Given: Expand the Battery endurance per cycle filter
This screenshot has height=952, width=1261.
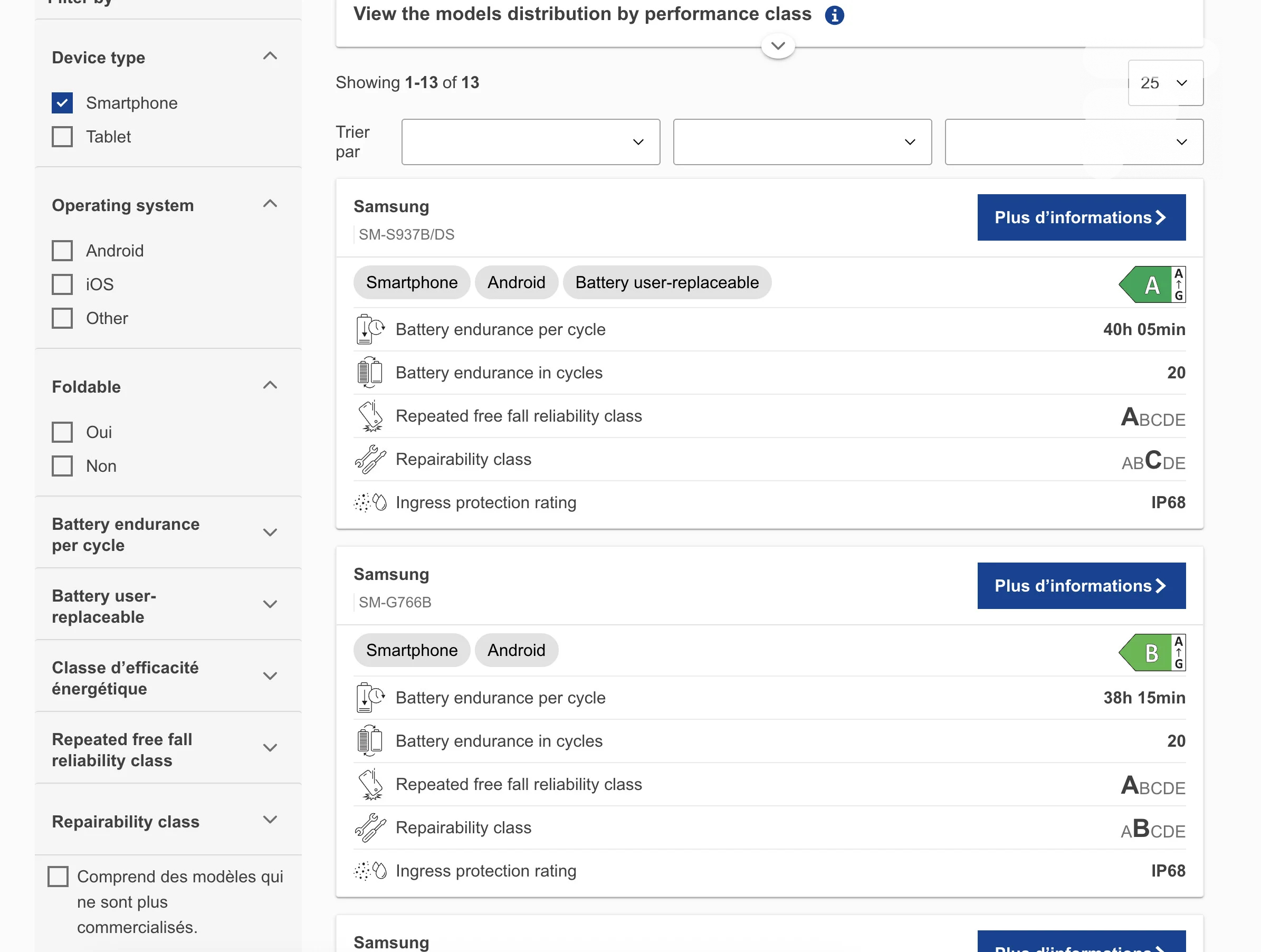Looking at the screenshot, I should pos(270,532).
